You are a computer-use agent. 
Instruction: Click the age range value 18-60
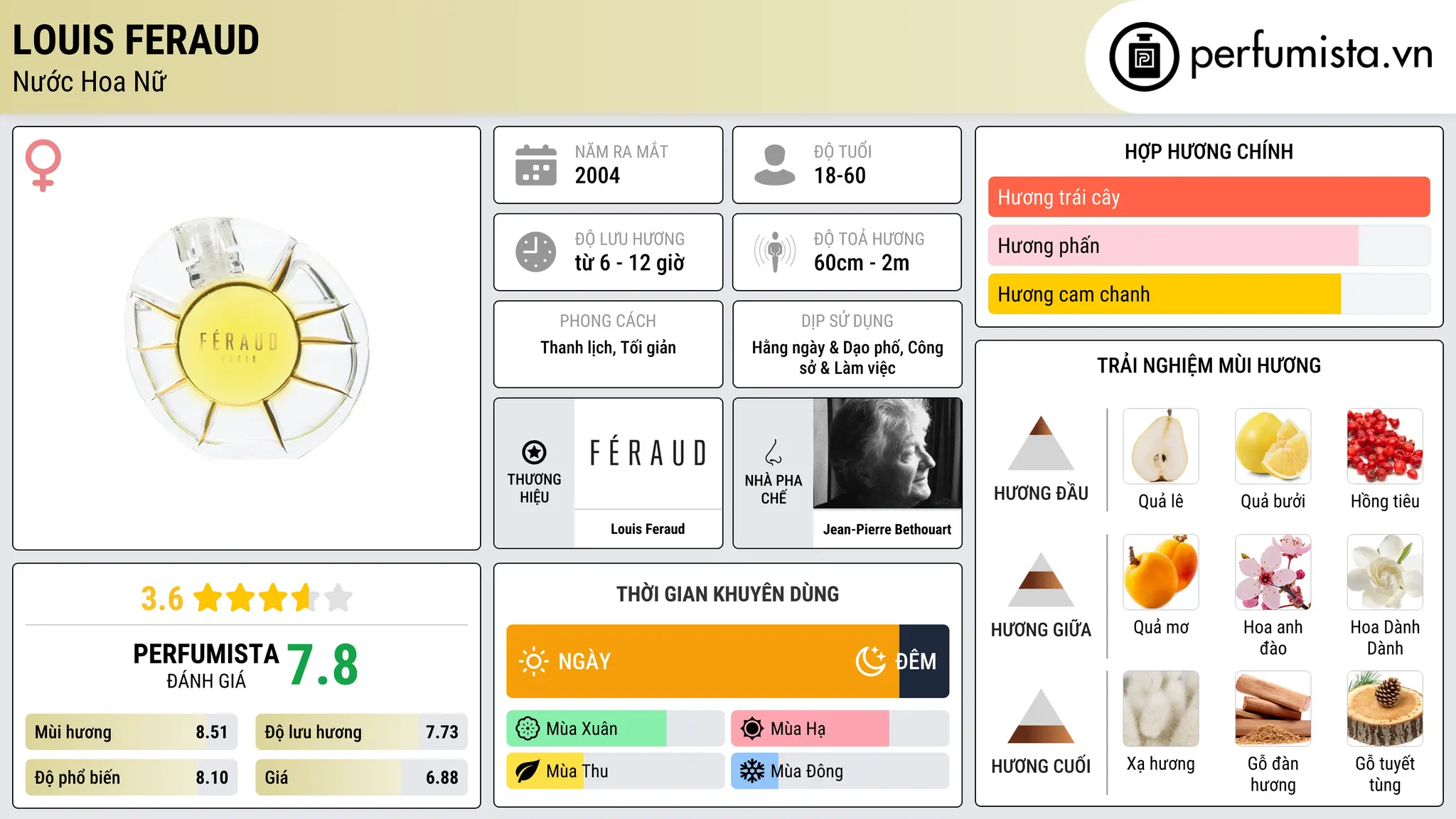[840, 176]
